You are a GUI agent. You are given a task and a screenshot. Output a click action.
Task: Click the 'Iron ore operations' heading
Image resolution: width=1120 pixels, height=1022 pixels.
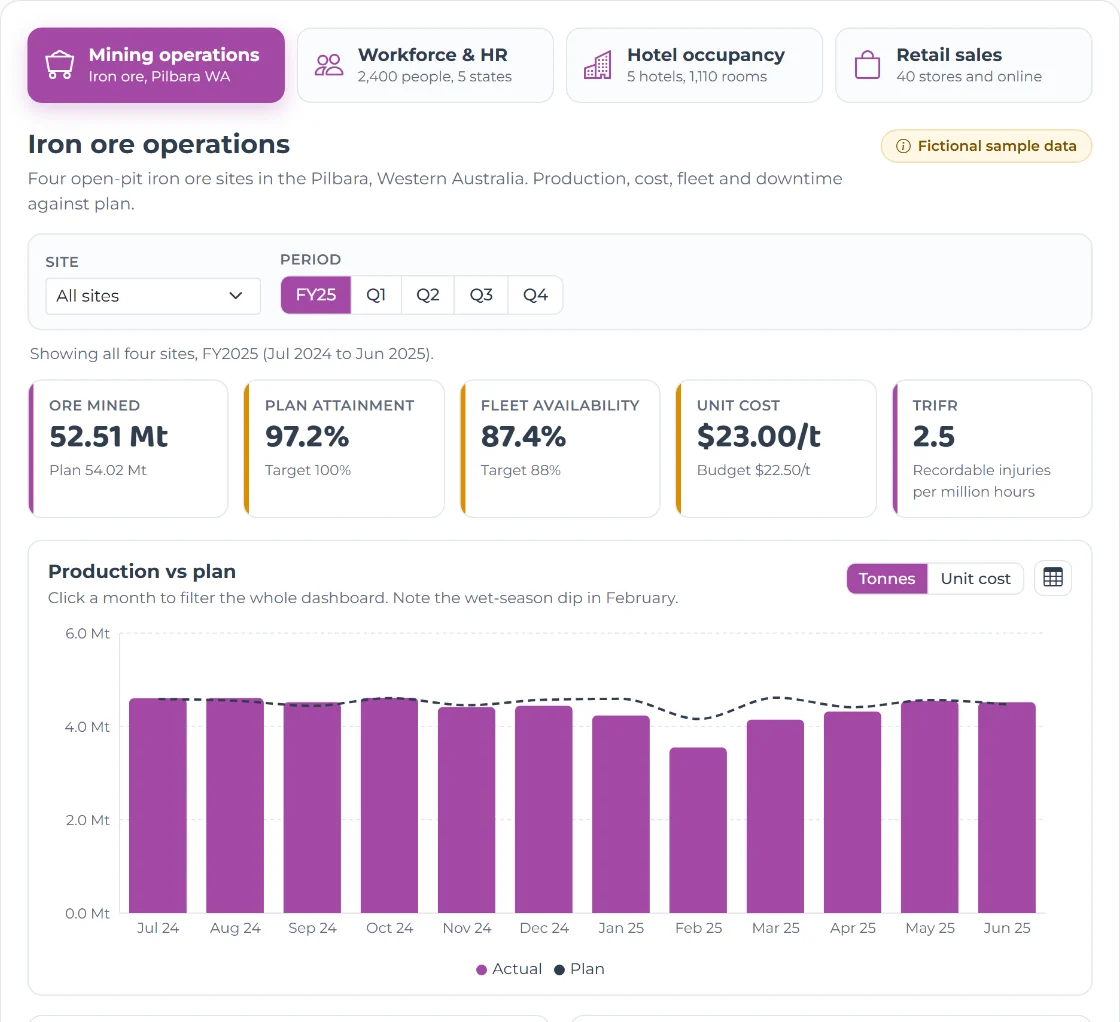159,144
